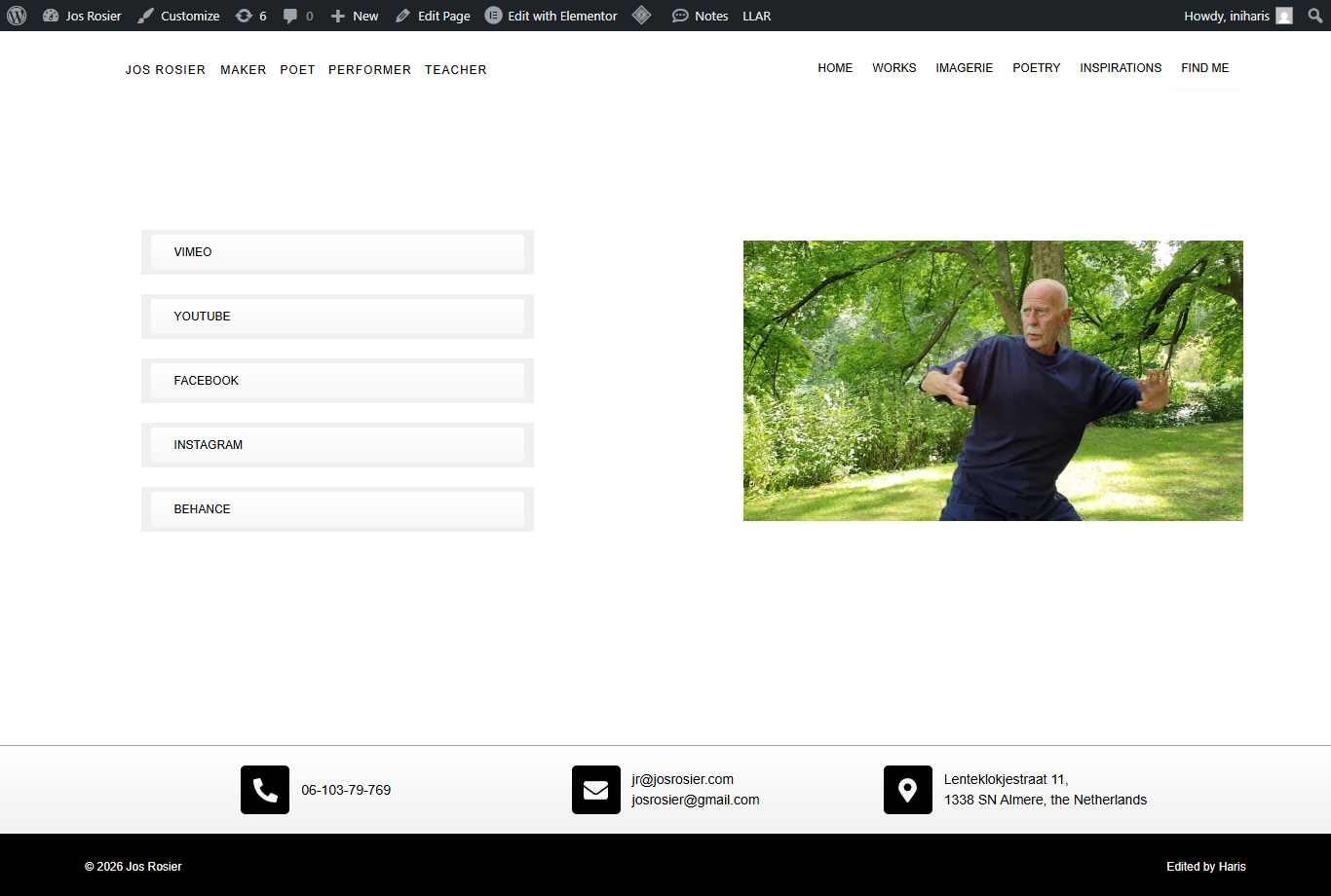The width and height of the screenshot is (1331, 896).
Task: Click the jr@josrosier.com email address
Action: (x=682, y=779)
